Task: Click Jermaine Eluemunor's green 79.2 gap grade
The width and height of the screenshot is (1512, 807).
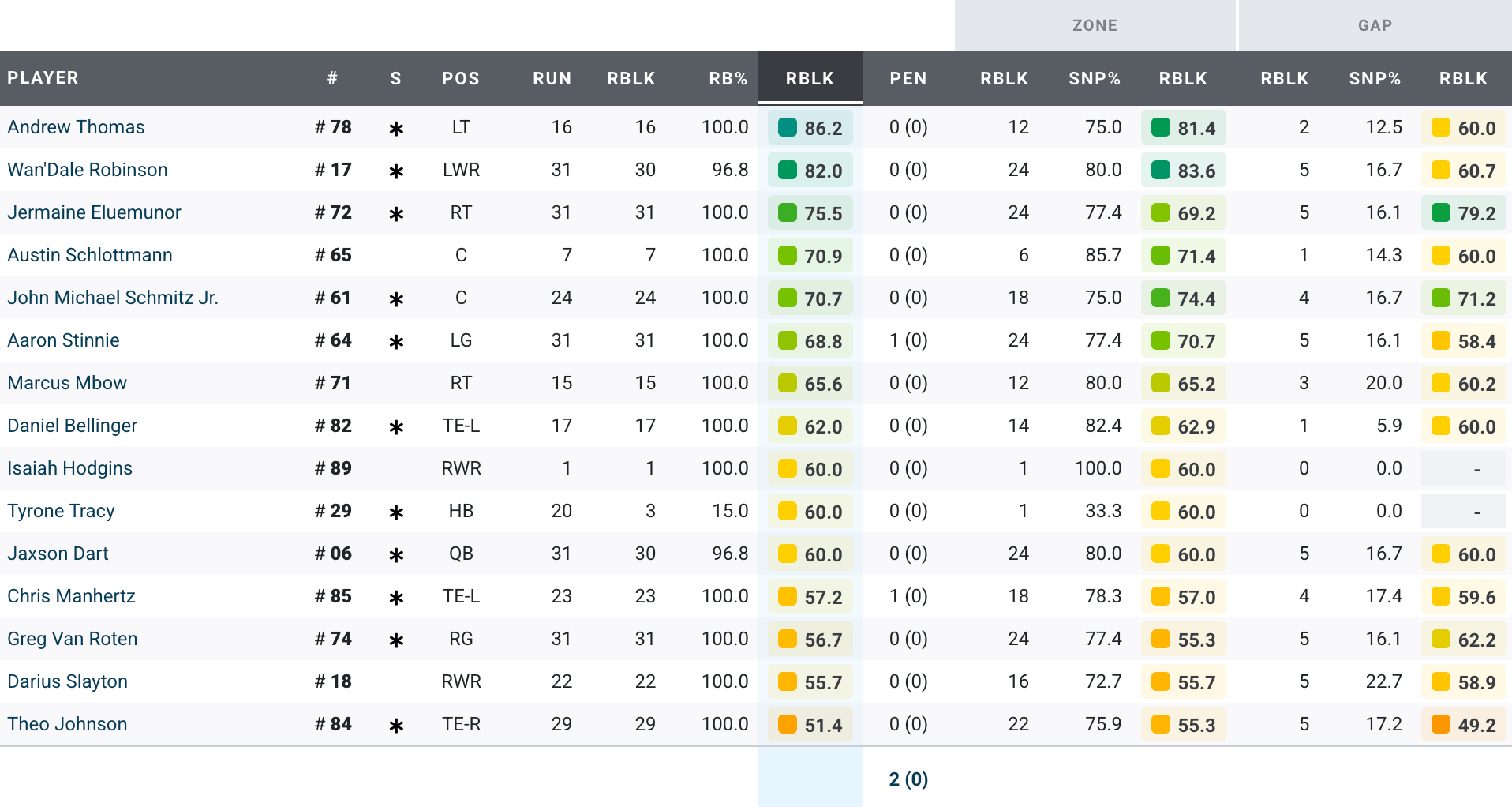Action: click(1464, 213)
